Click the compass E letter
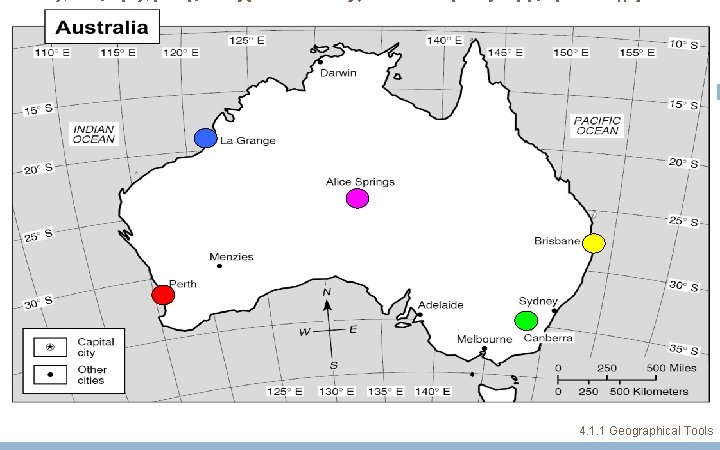 (x=353, y=329)
